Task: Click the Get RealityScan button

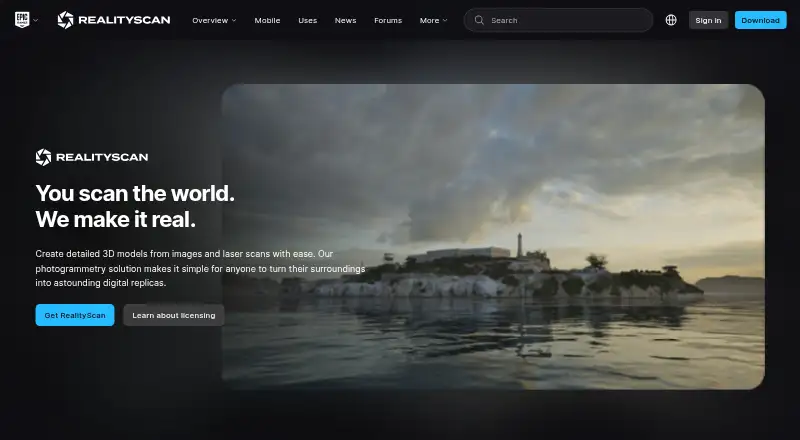Action: point(75,315)
